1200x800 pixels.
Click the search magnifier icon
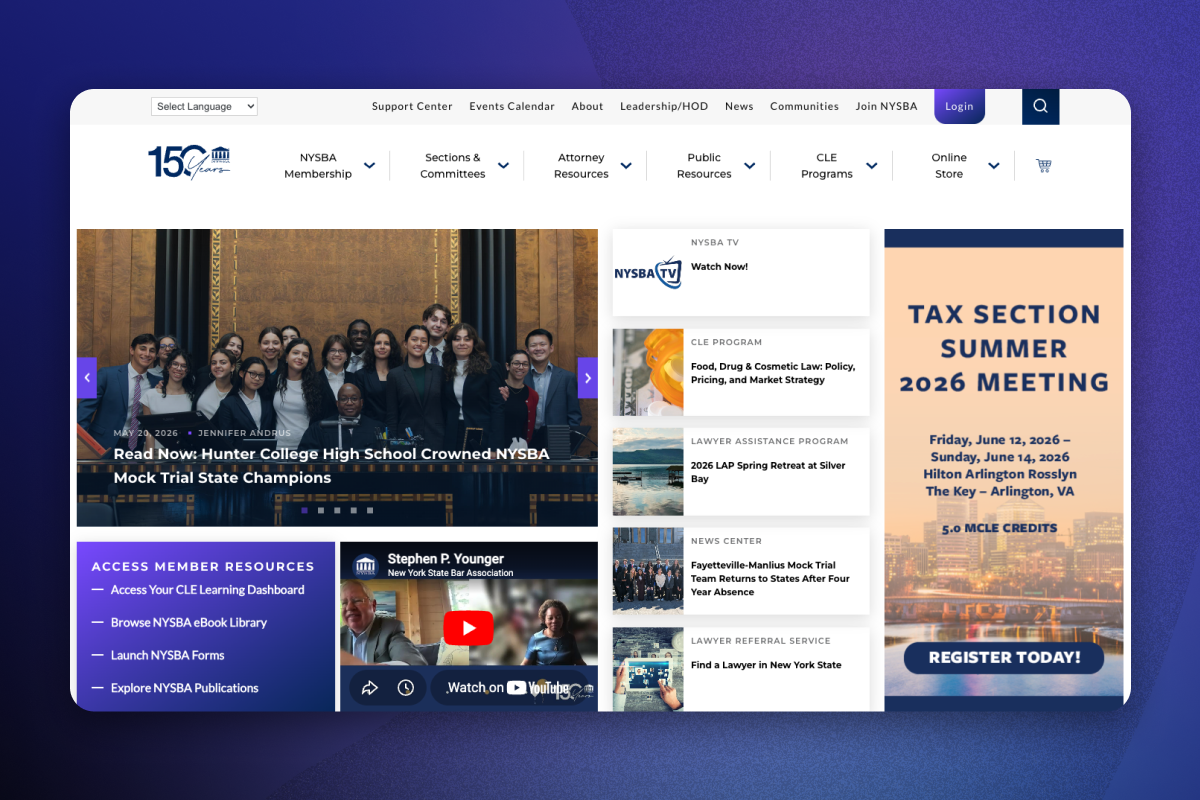(1040, 106)
